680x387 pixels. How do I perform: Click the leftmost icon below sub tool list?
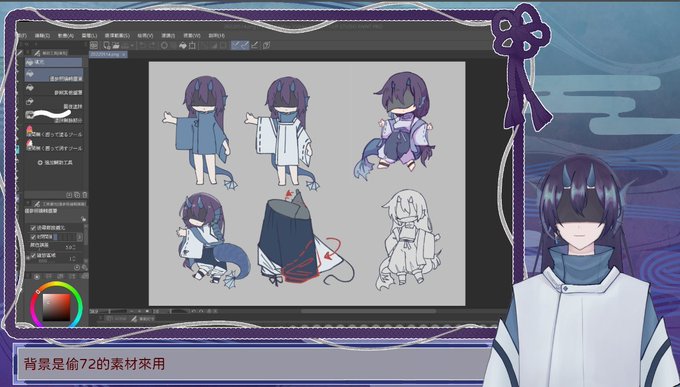point(69,195)
